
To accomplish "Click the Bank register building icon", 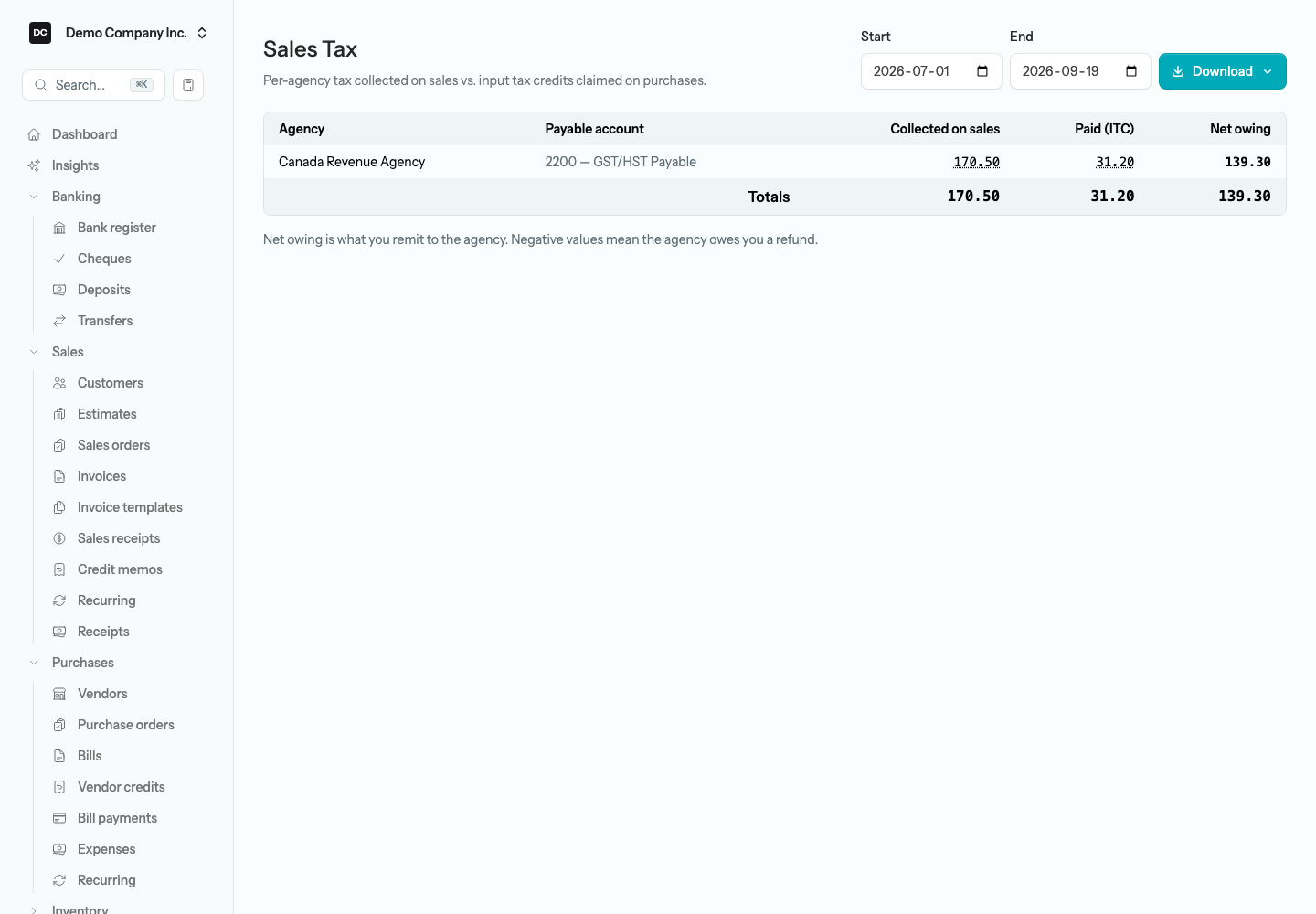I will [x=59, y=228].
